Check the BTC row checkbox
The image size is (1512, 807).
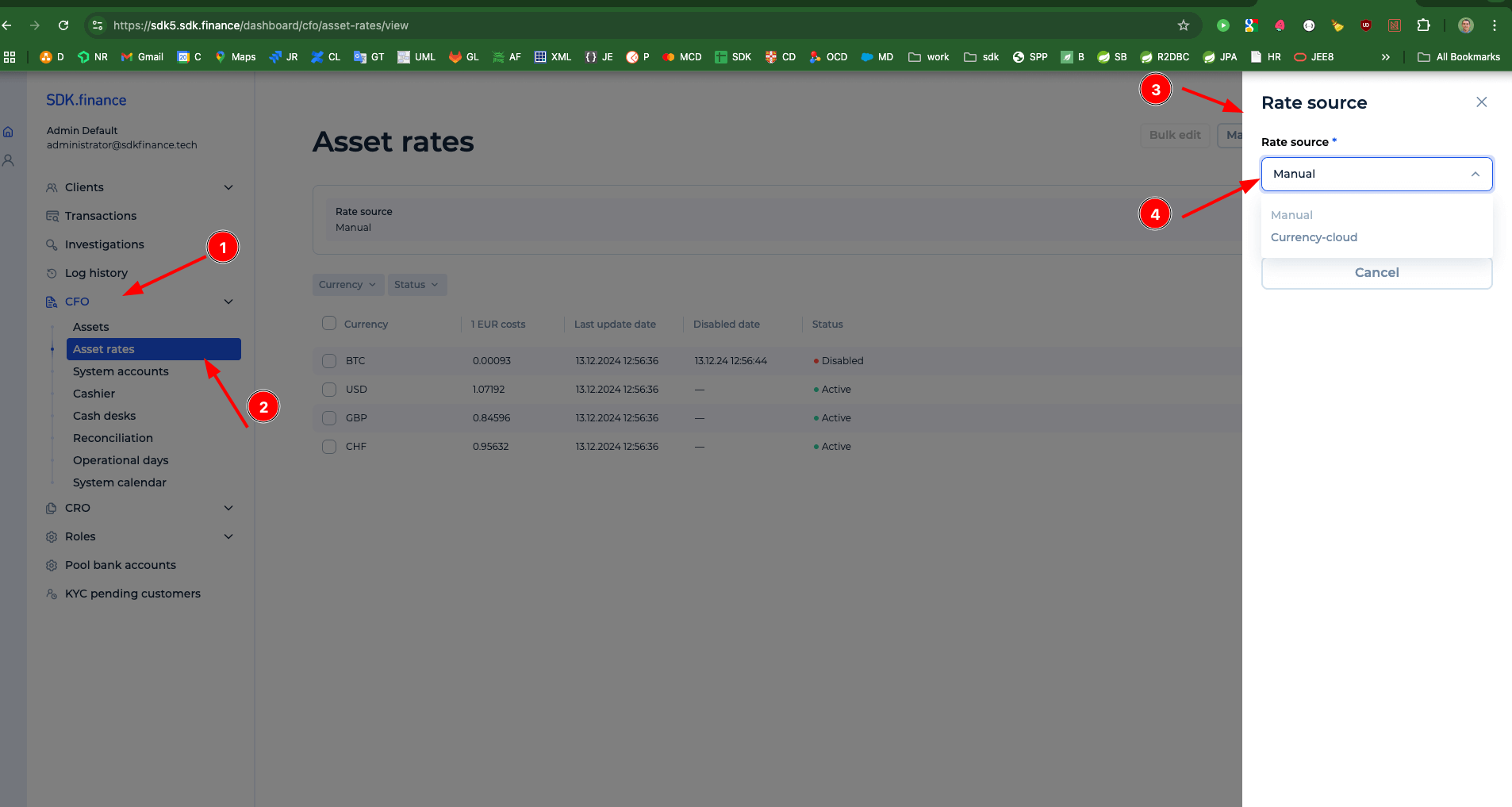click(x=328, y=360)
